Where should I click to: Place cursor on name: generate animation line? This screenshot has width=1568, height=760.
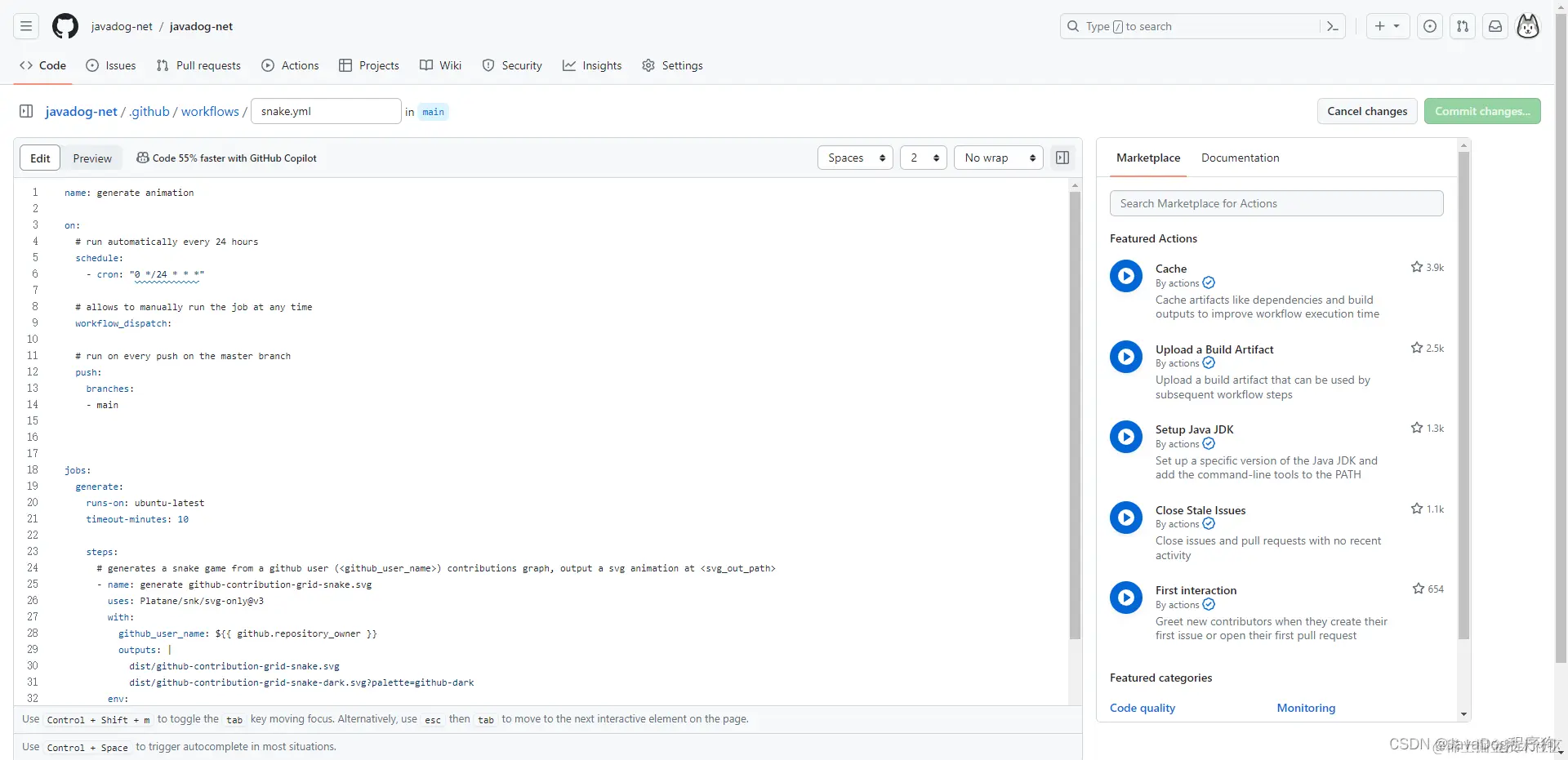tap(129, 193)
